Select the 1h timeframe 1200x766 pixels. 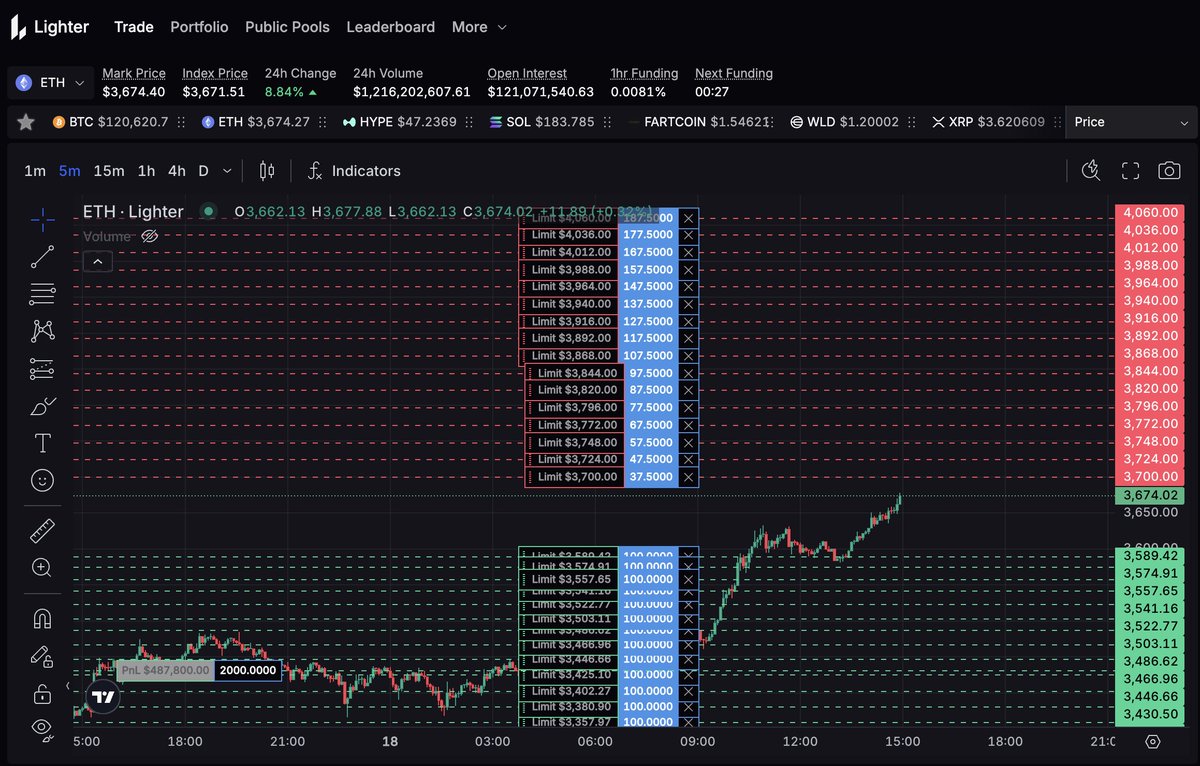146,171
